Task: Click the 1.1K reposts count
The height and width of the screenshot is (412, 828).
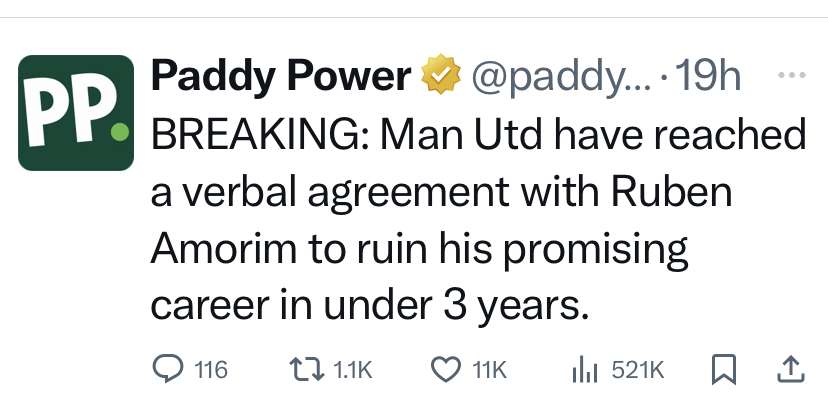Action: [349, 371]
